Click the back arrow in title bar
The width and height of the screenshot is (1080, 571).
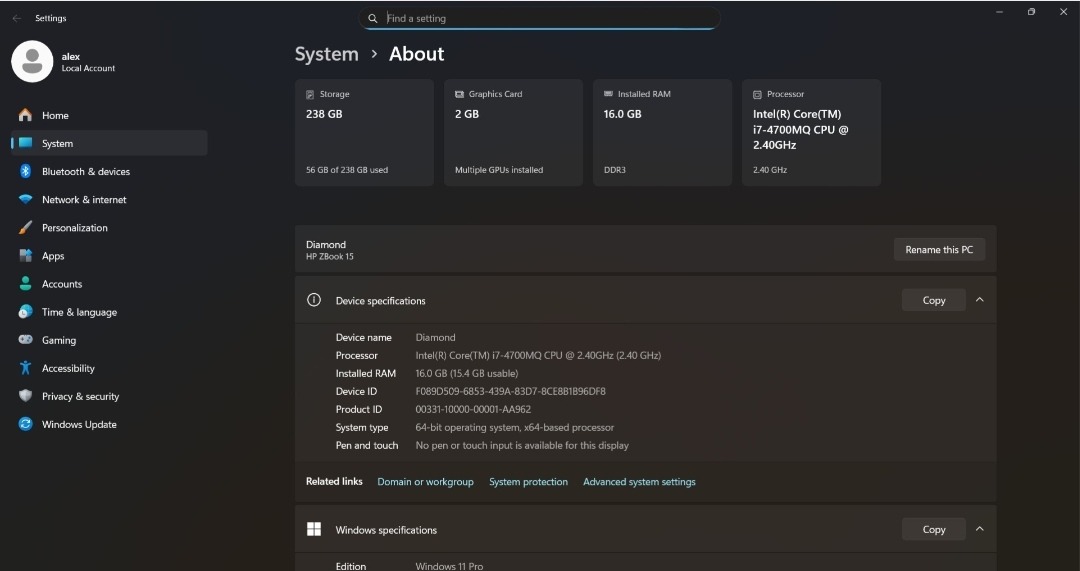pyautogui.click(x=16, y=18)
